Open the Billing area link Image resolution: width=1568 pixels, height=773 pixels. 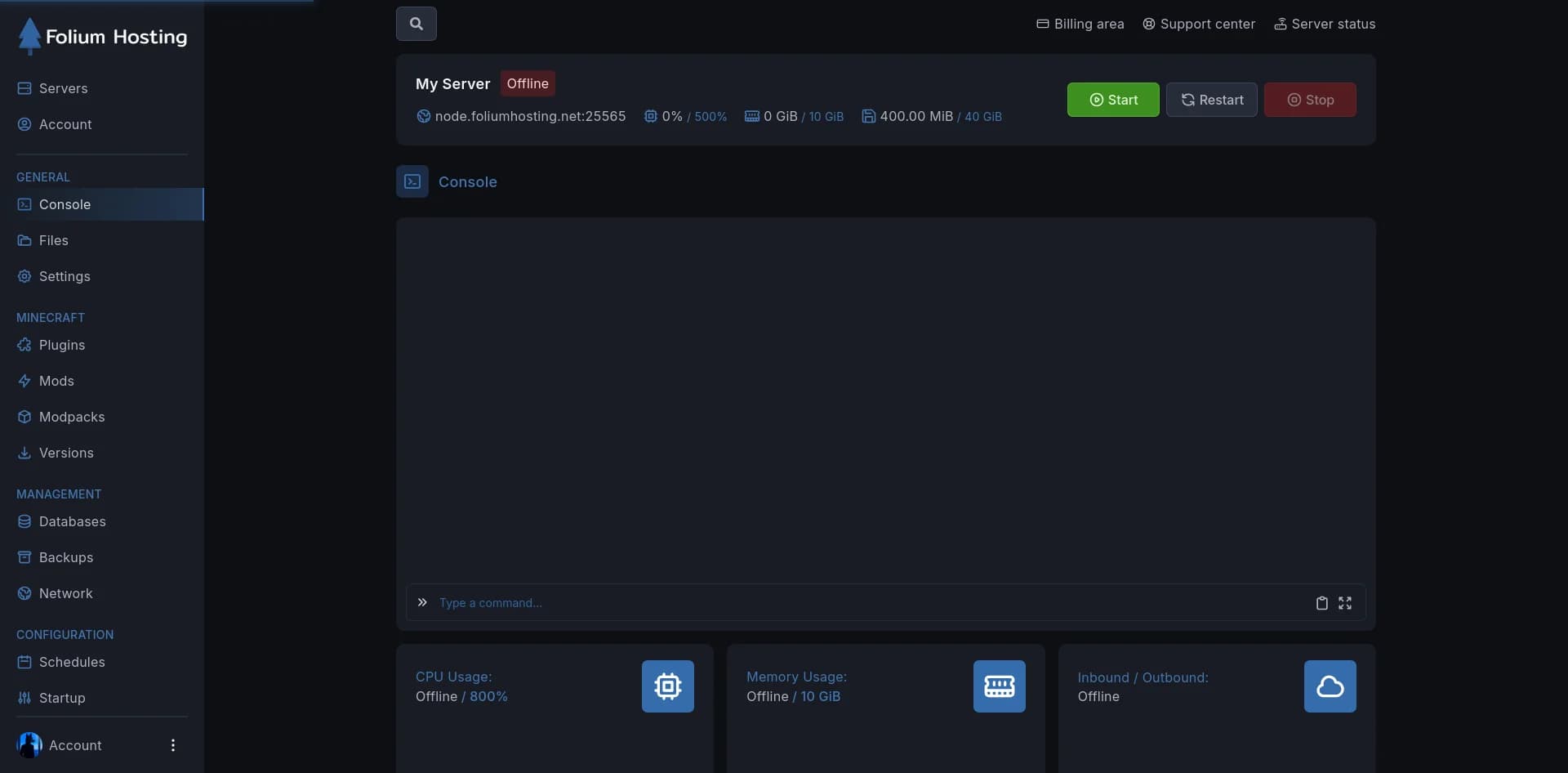pos(1080,24)
